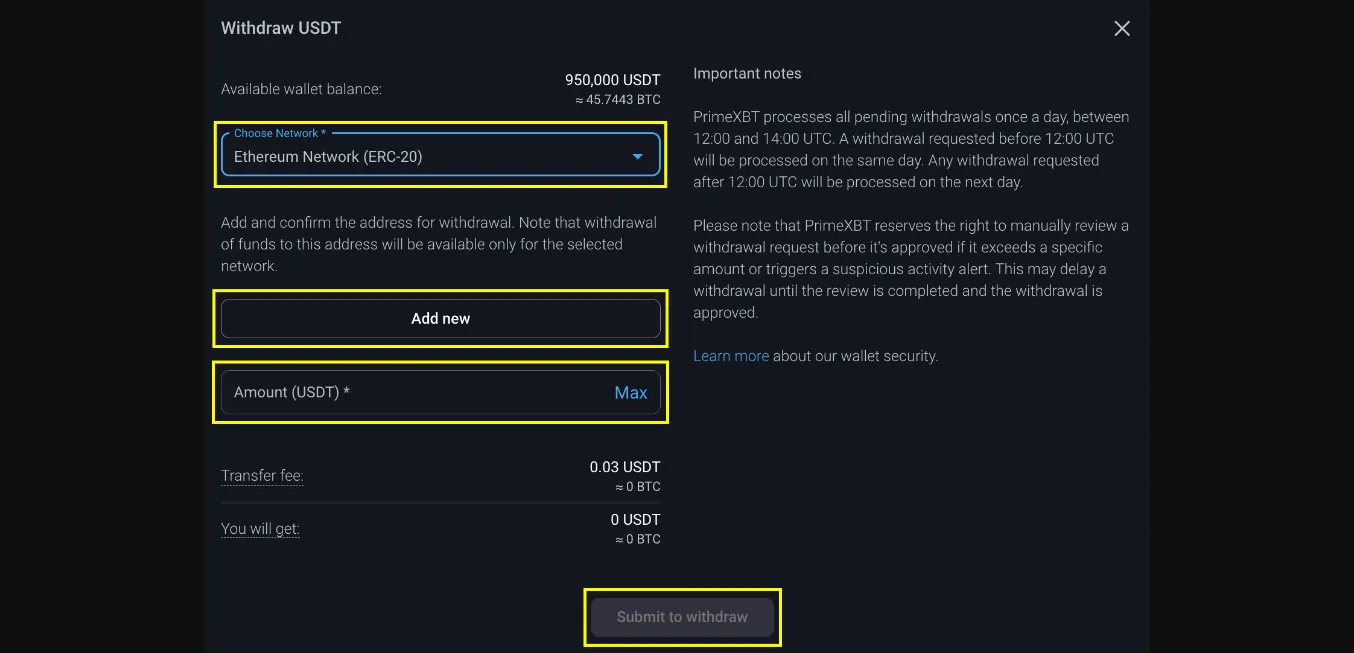Click the 0.03 USDT transfer fee value
Viewport: 1354px width, 653px height.
point(625,467)
